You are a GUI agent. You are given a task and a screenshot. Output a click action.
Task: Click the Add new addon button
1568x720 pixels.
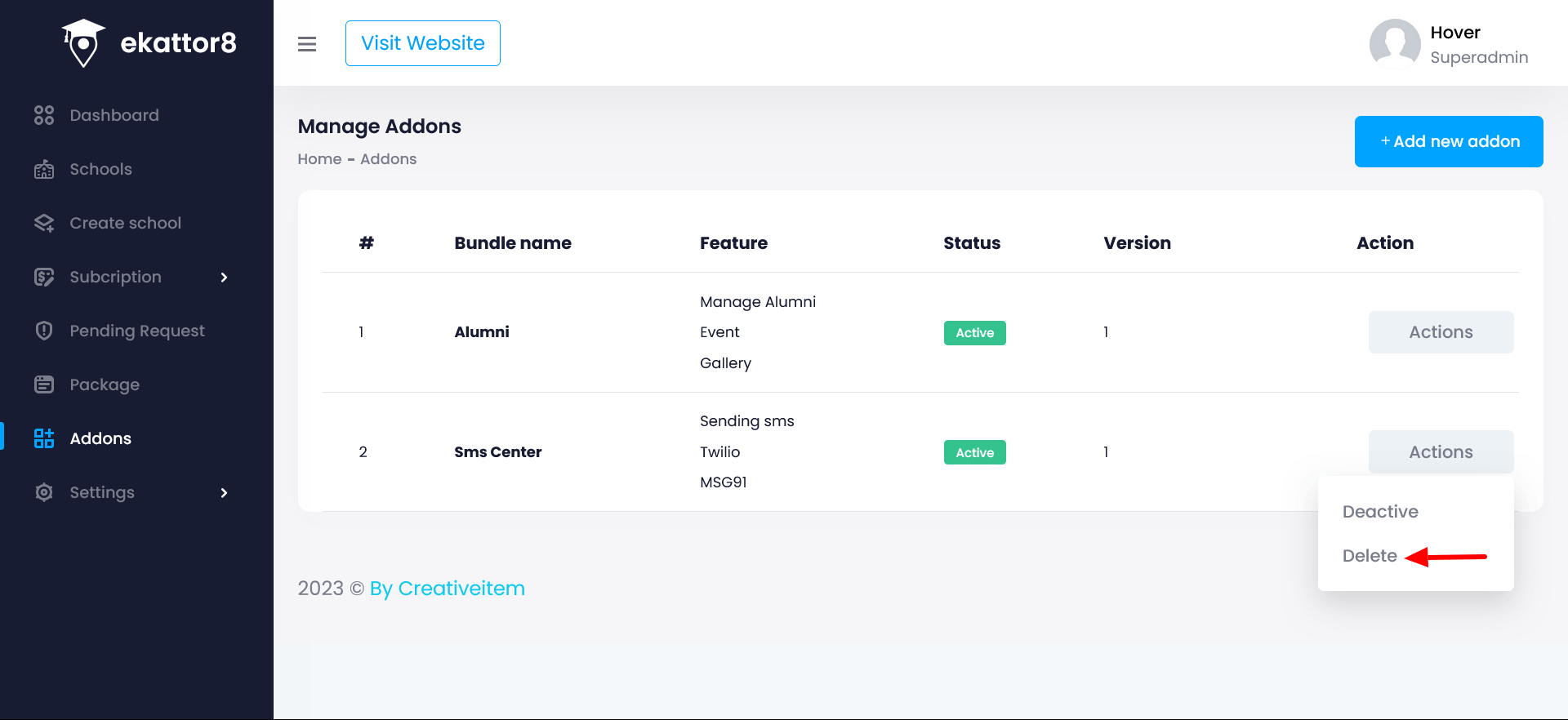pos(1449,141)
